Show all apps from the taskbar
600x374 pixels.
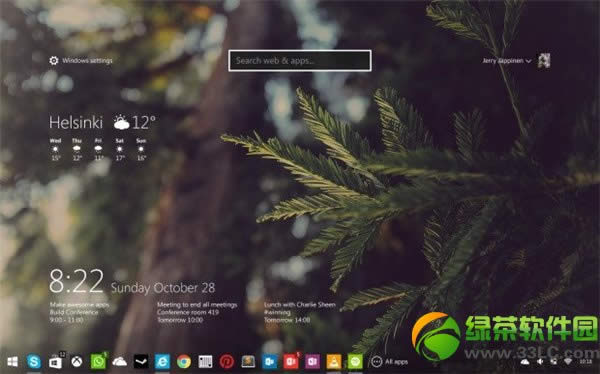[389, 361]
